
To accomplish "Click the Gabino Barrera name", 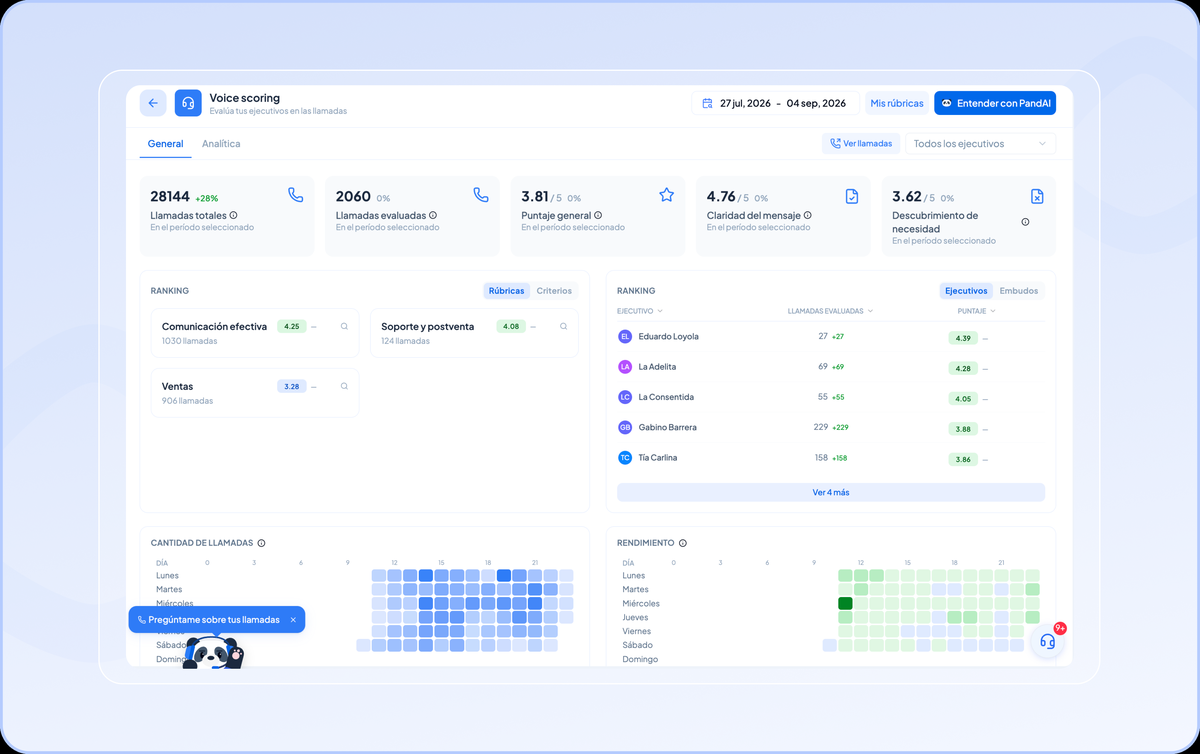I will (x=667, y=427).
